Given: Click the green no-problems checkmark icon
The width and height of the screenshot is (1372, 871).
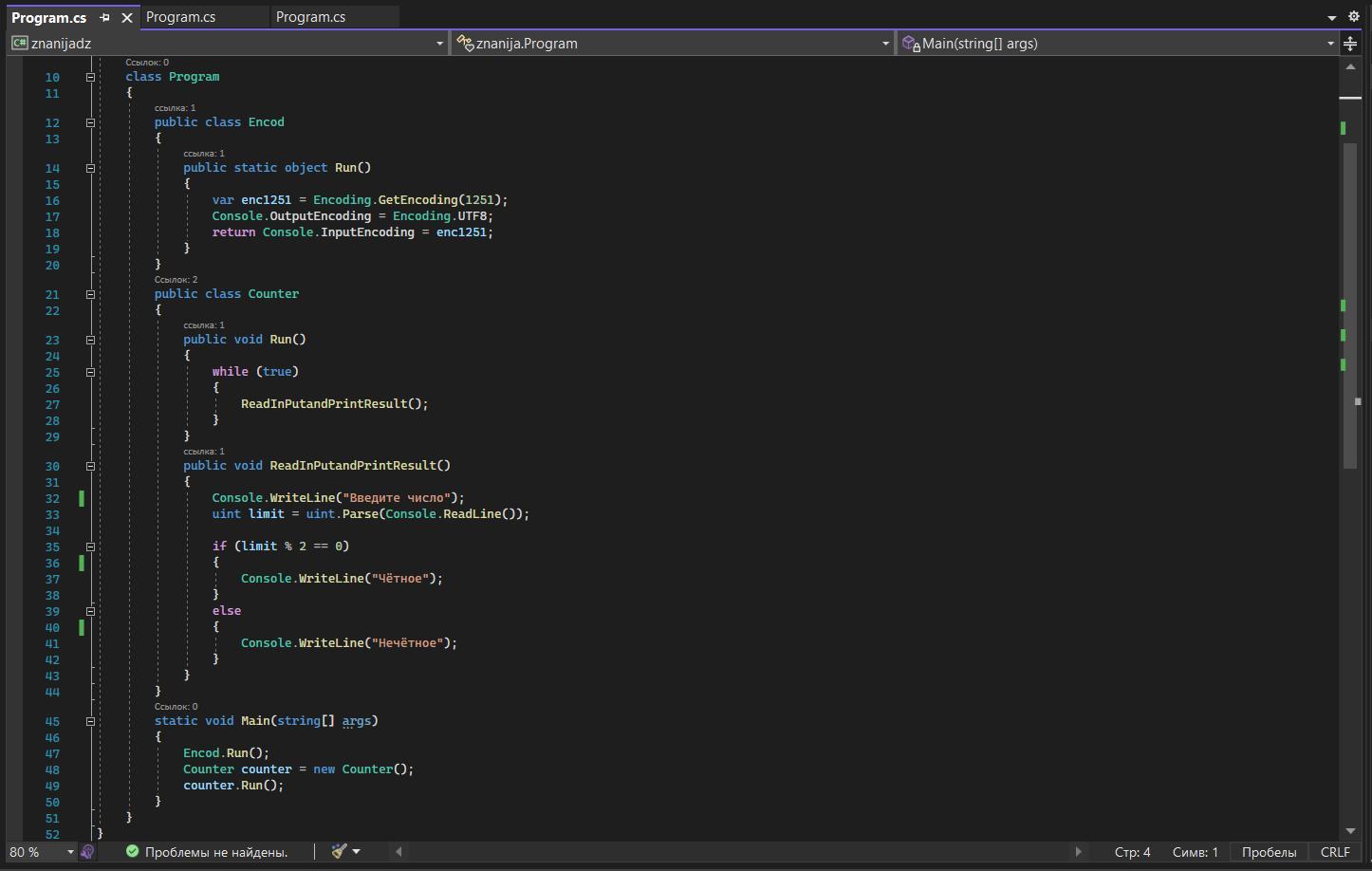Looking at the screenshot, I should coord(133,852).
